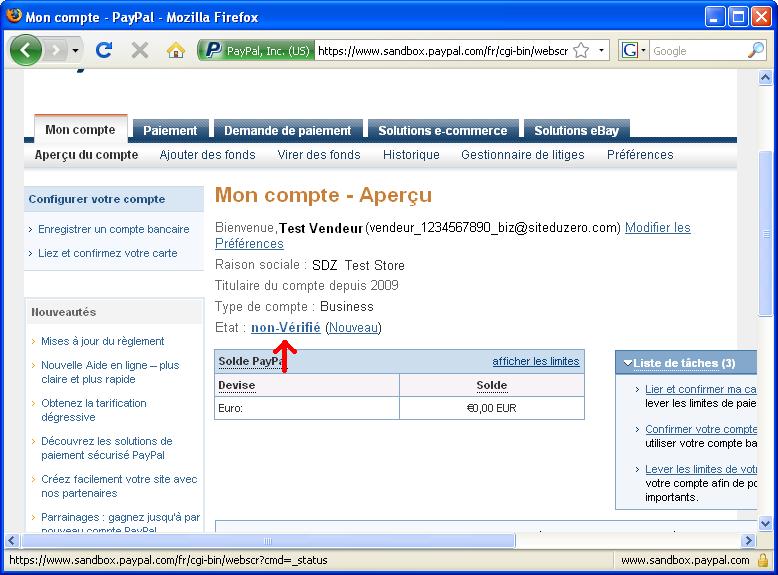Click the Solde column header
The image size is (778, 575).
tap(492, 385)
